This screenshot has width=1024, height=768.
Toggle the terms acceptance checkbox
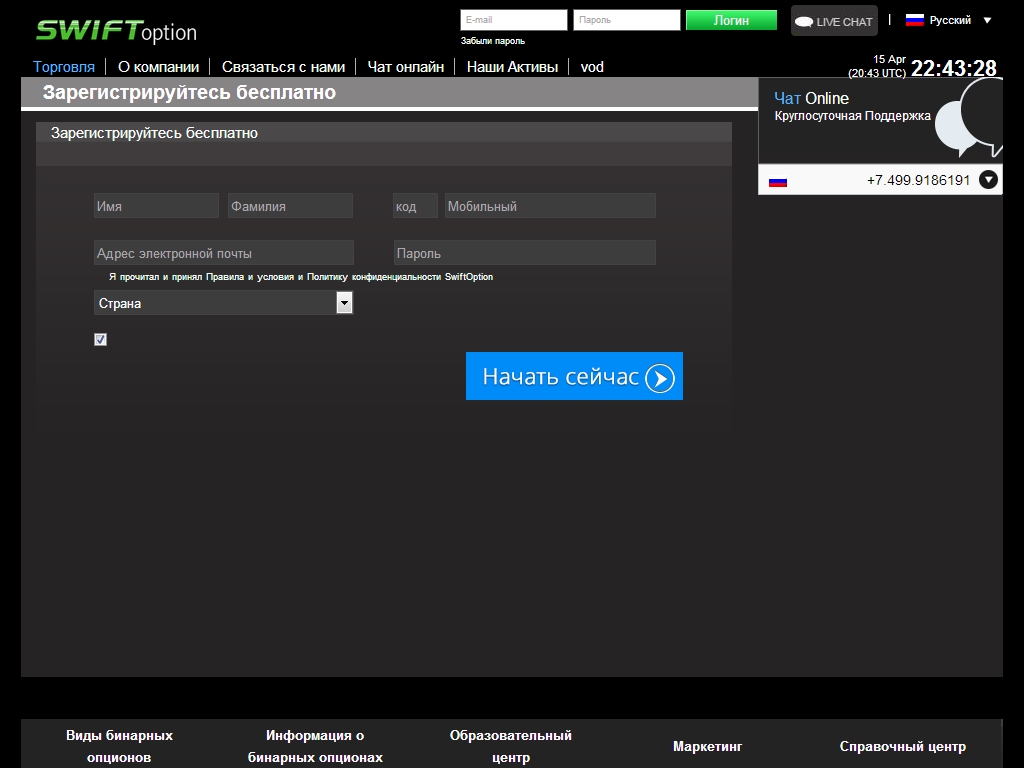(x=100, y=340)
